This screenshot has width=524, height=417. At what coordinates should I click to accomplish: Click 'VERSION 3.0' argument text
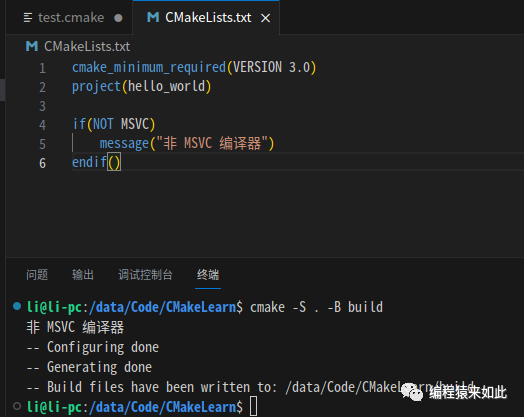point(271,67)
